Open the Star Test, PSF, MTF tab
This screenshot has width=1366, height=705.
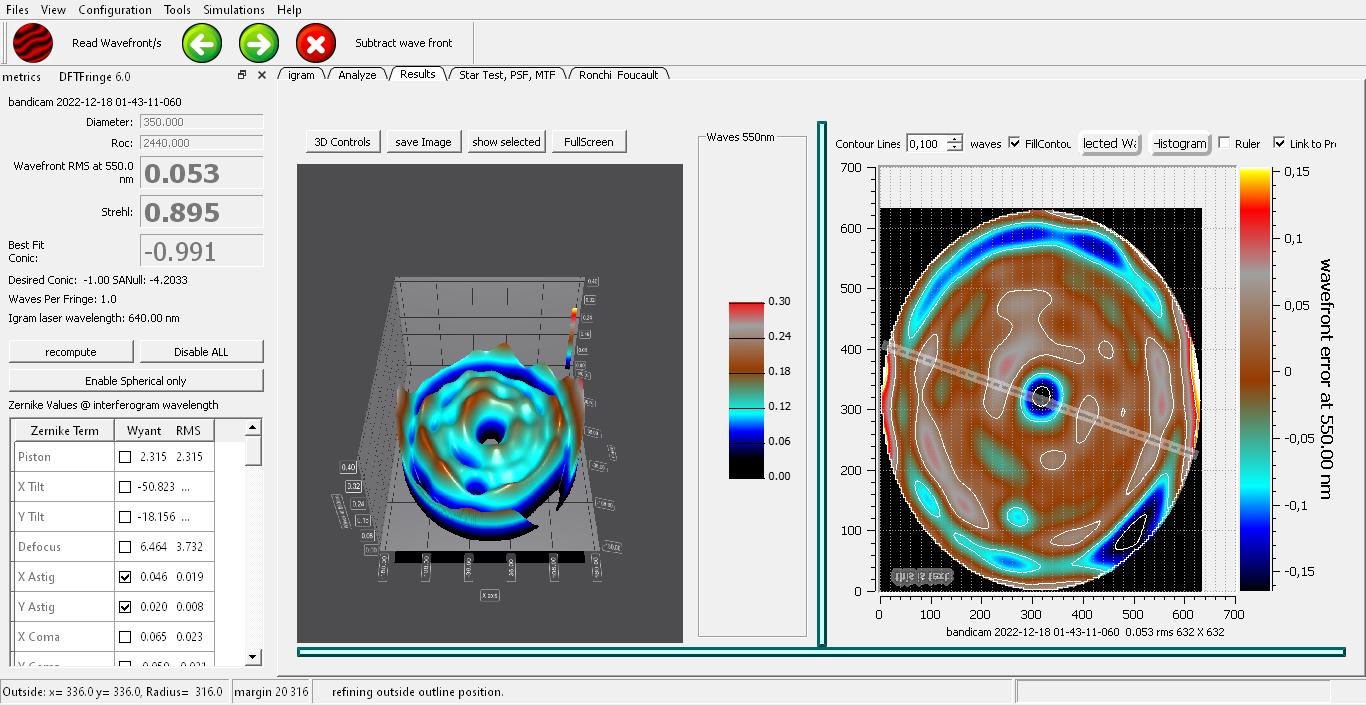(506, 75)
